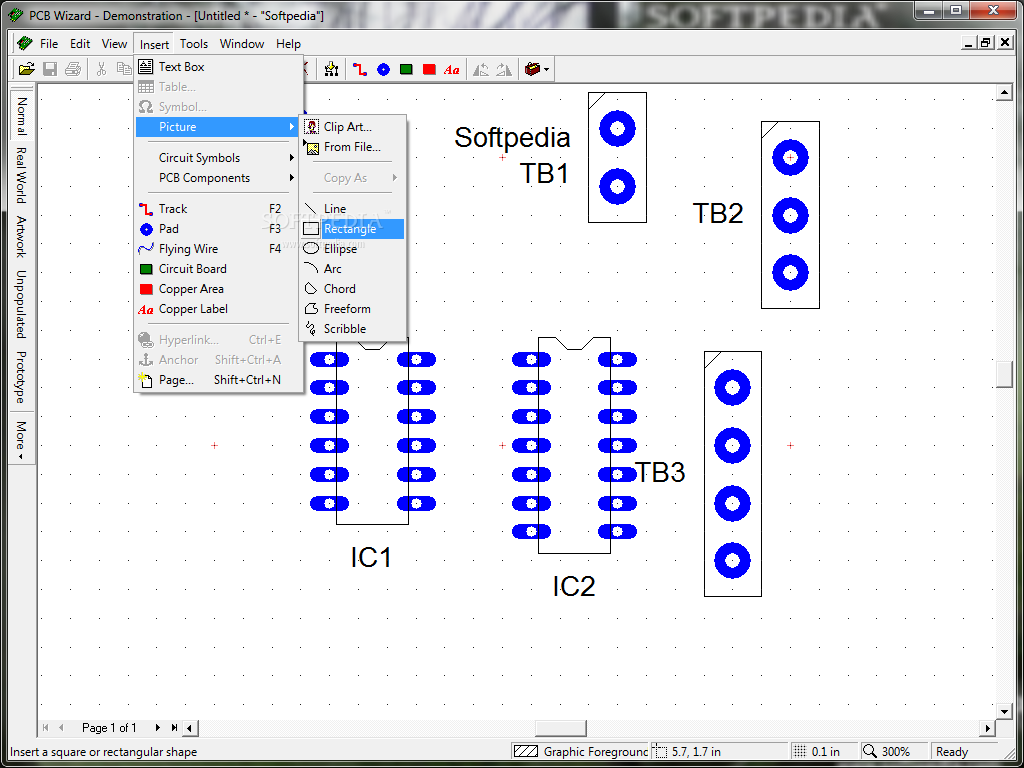Select Clip Art... from the Picture submenu
The height and width of the screenshot is (768, 1024).
pos(353,127)
